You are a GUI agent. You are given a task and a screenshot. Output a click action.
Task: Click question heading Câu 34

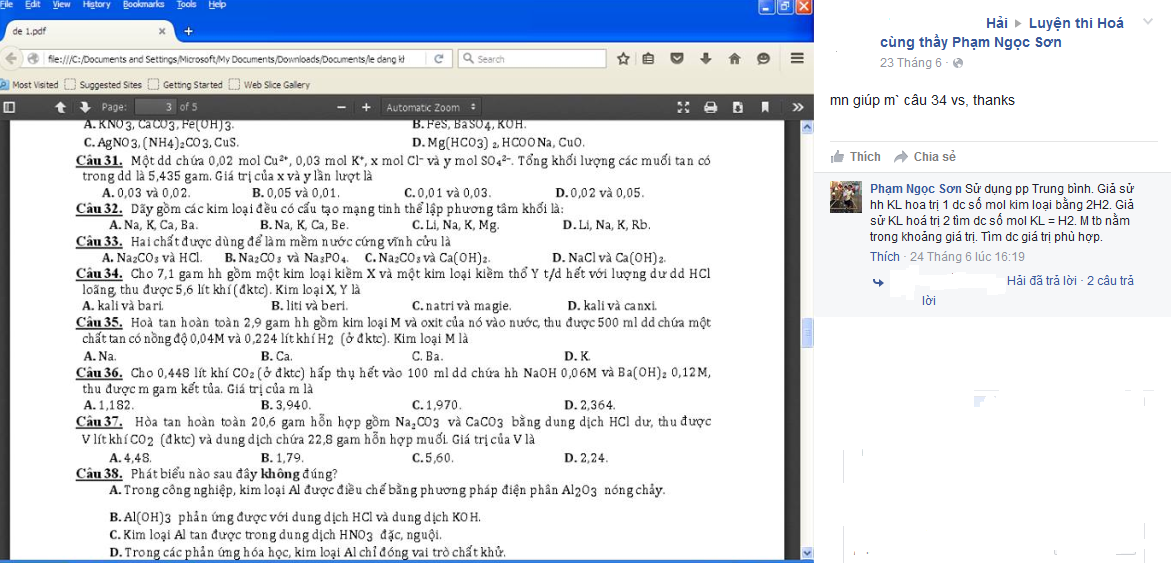(x=100, y=273)
